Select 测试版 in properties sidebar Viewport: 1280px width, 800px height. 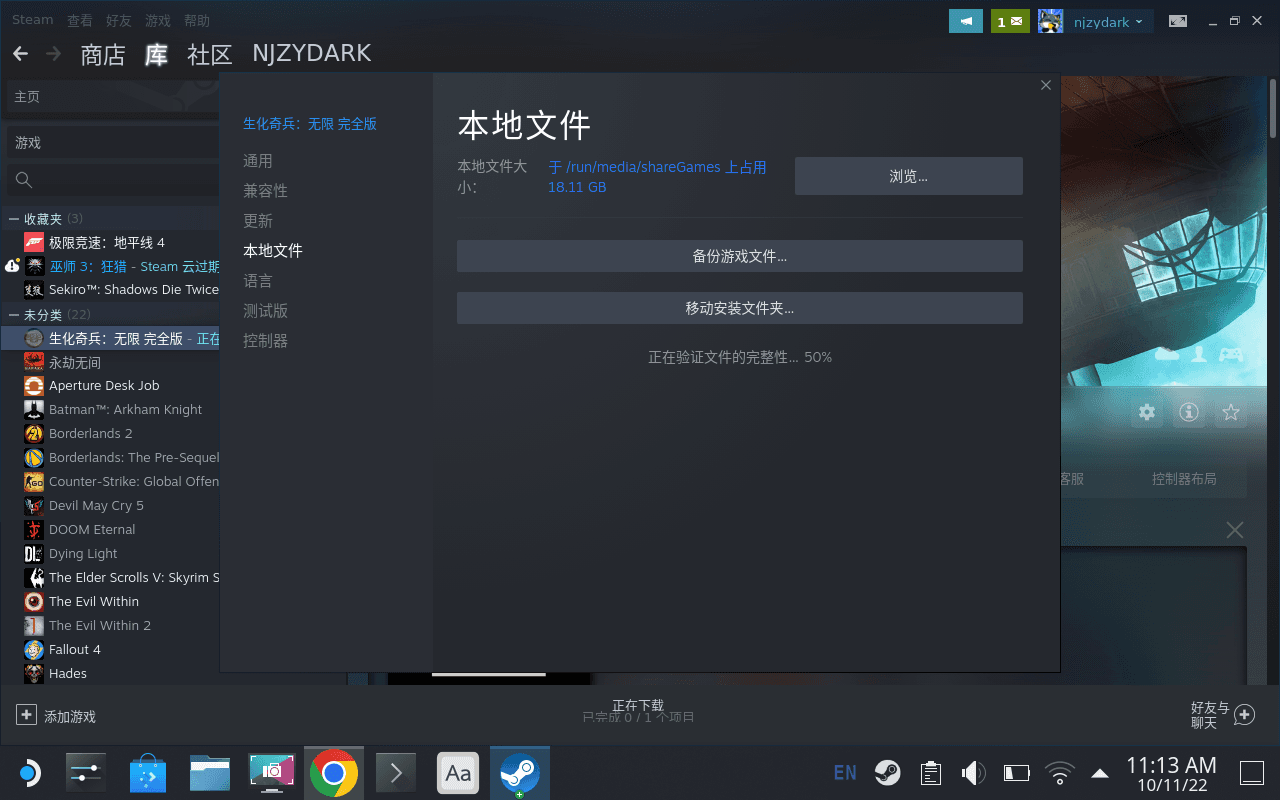pyautogui.click(x=265, y=311)
